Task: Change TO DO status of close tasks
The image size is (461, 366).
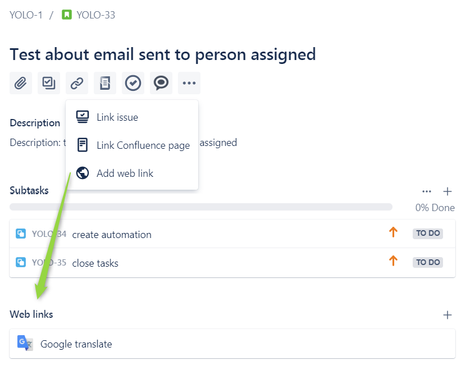Action: click(x=428, y=262)
